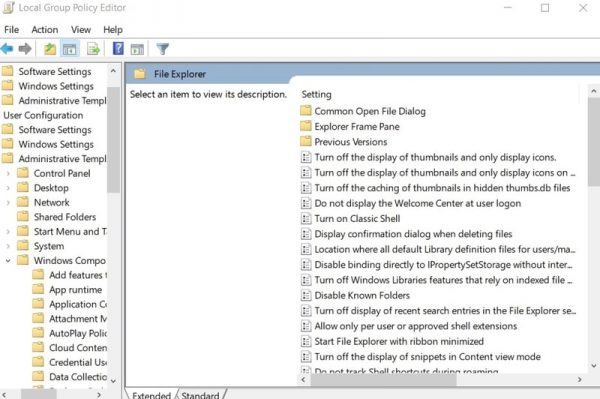This screenshot has width=600, height=399.
Task: Expand the Network tree node
Action: point(8,202)
